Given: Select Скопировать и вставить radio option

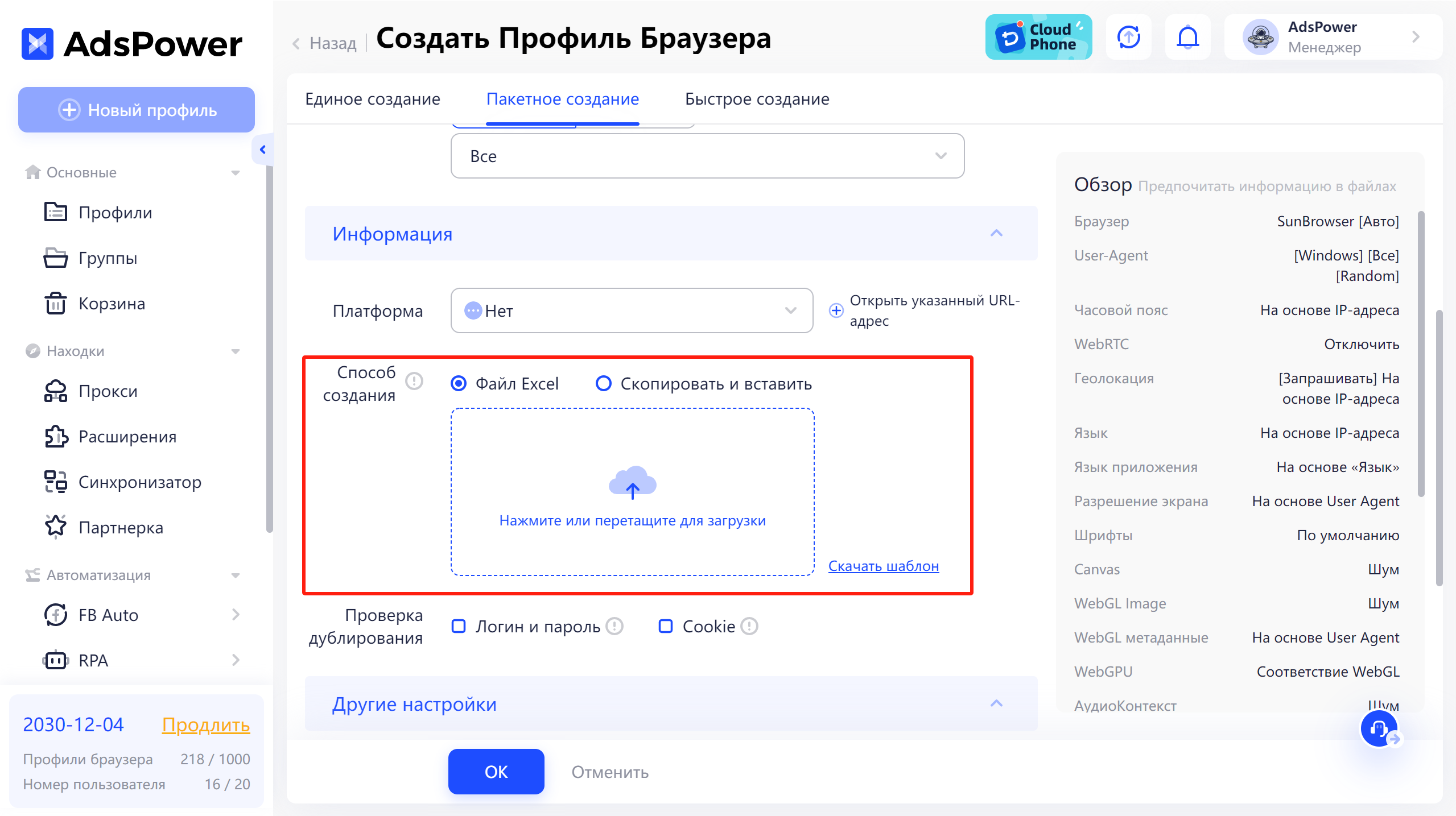Looking at the screenshot, I should click(x=603, y=384).
